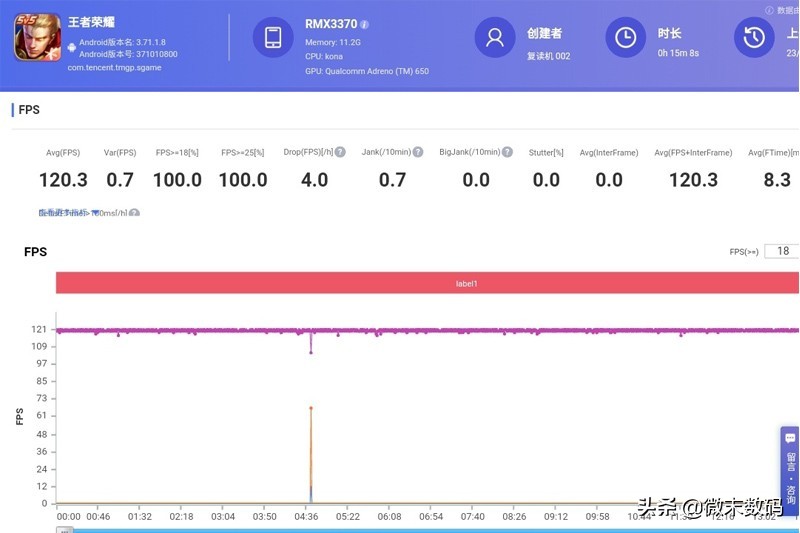Viewport: 800px width, 533px height.
Task: Click the RMX3370 device name
Action: click(331, 24)
